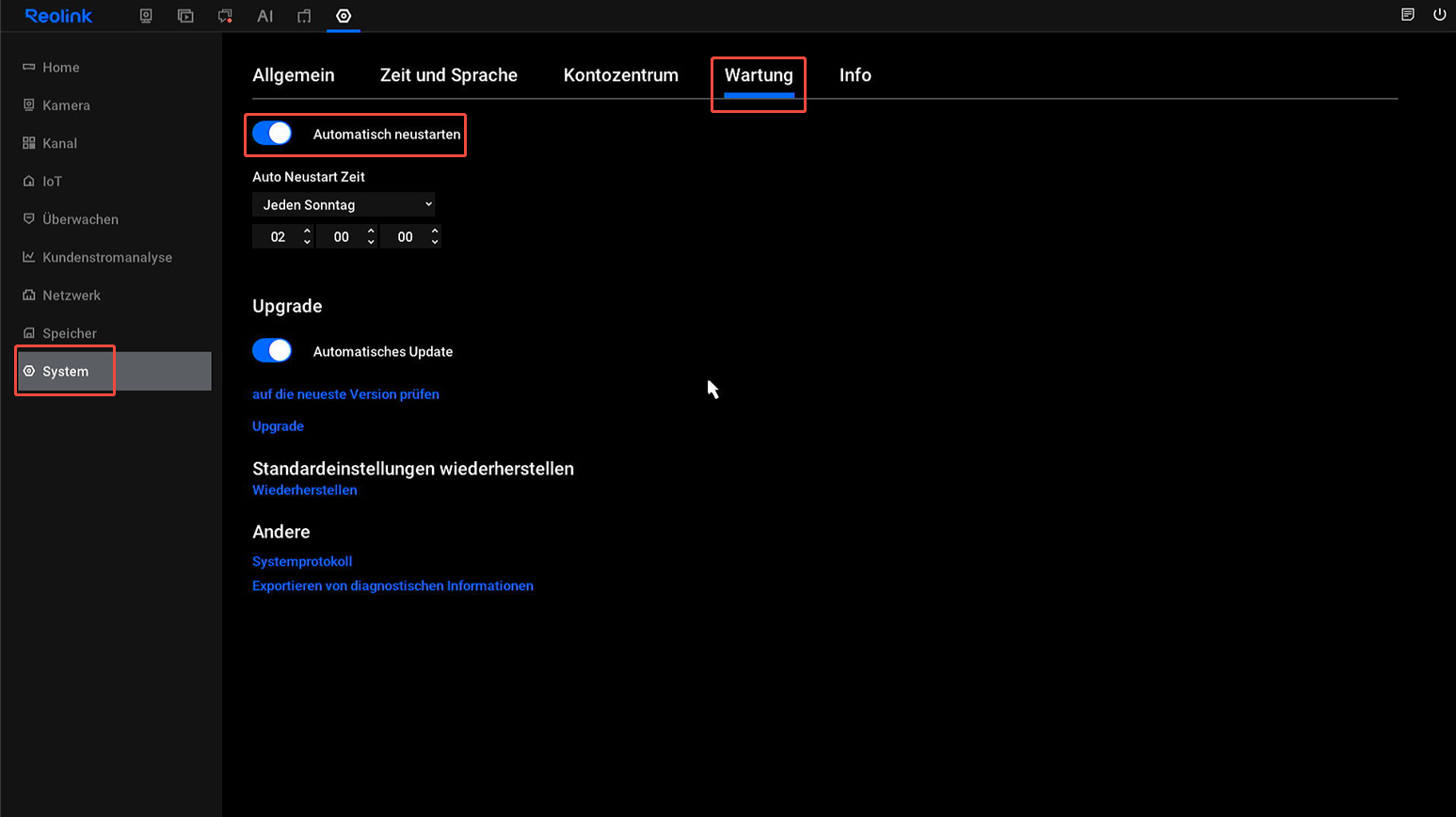
Task: Click the power icon at top right
Action: (1439, 14)
